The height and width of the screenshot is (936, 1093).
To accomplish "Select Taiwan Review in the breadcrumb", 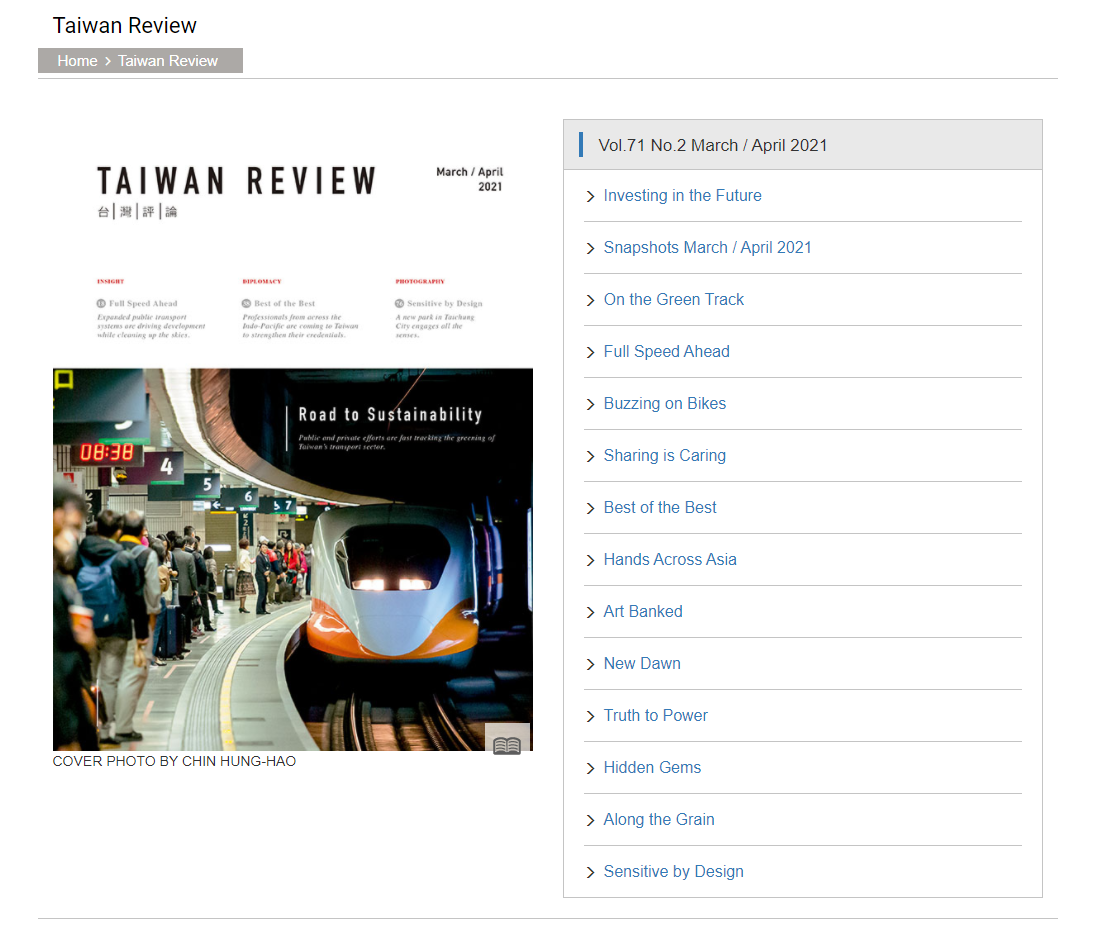I will tap(167, 61).
